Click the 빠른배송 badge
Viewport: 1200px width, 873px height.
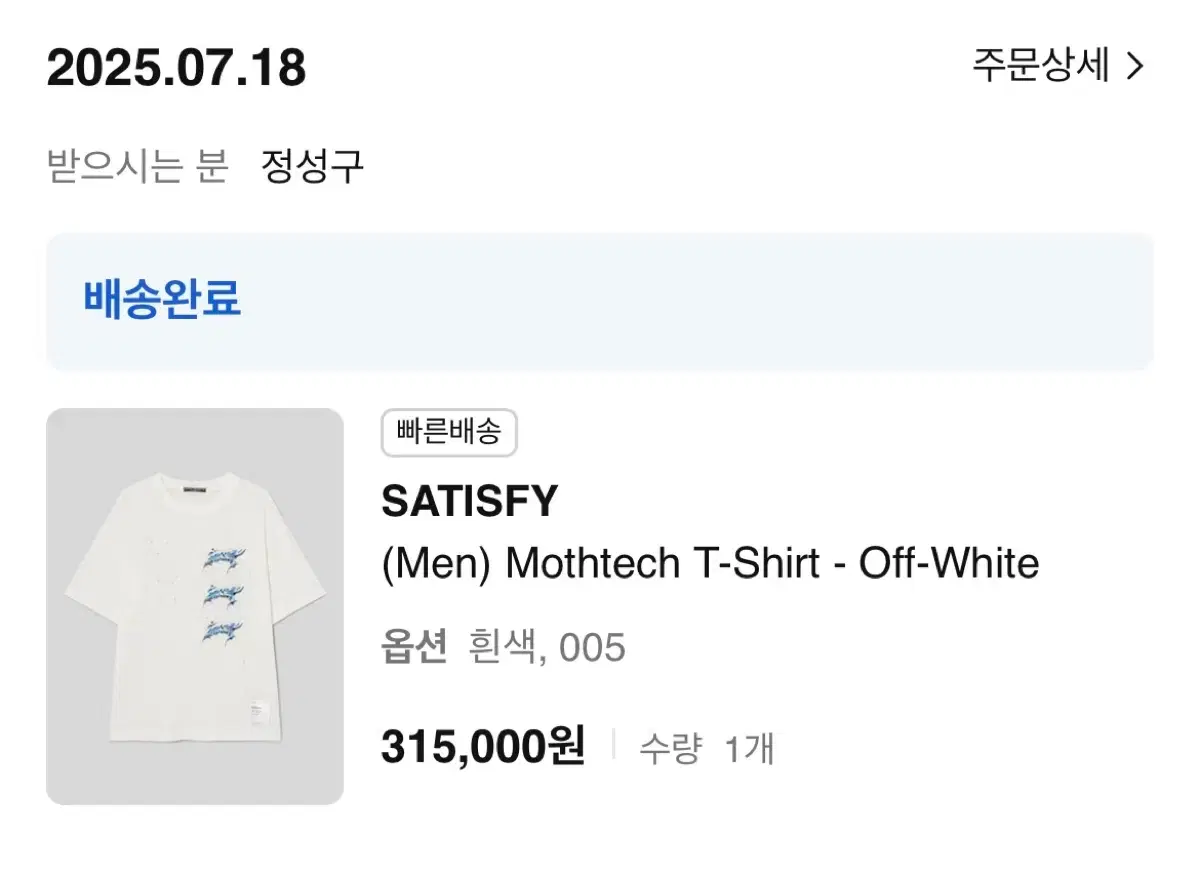449,433
